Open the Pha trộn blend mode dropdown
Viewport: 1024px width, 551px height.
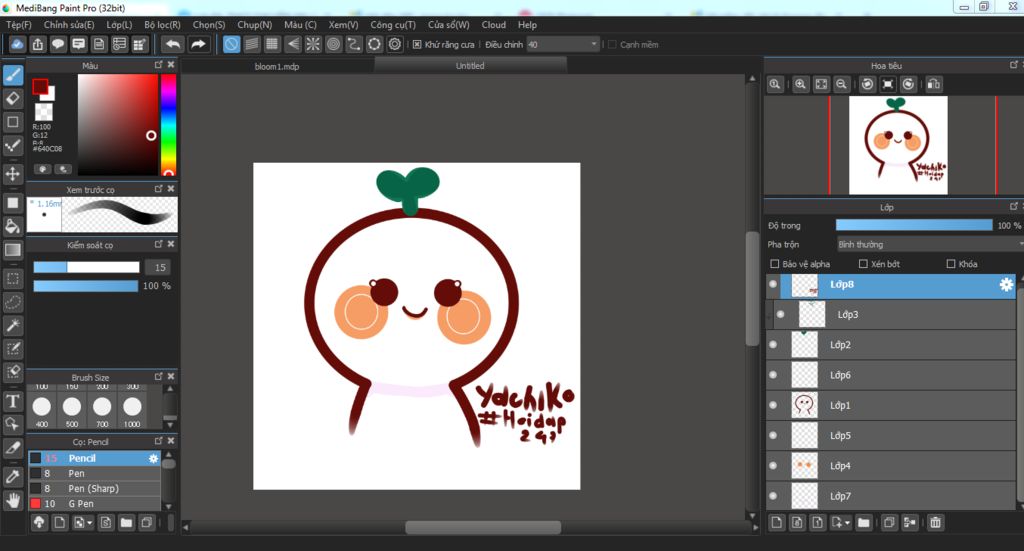pyautogui.click(x=929, y=244)
